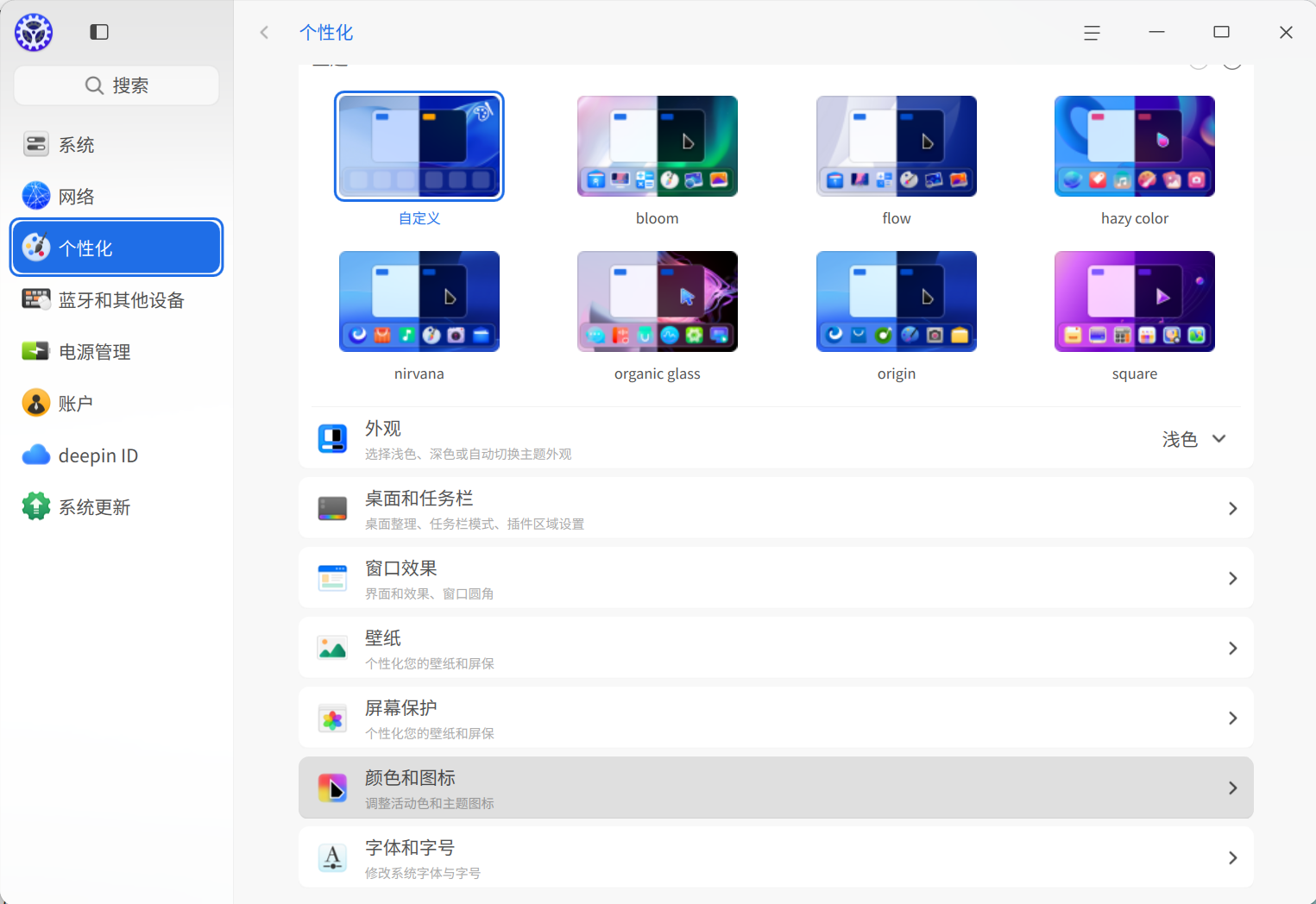Image resolution: width=1316 pixels, height=904 pixels.
Task: Open 蓝牙和其他设备 settings
Action: coord(116,299)
